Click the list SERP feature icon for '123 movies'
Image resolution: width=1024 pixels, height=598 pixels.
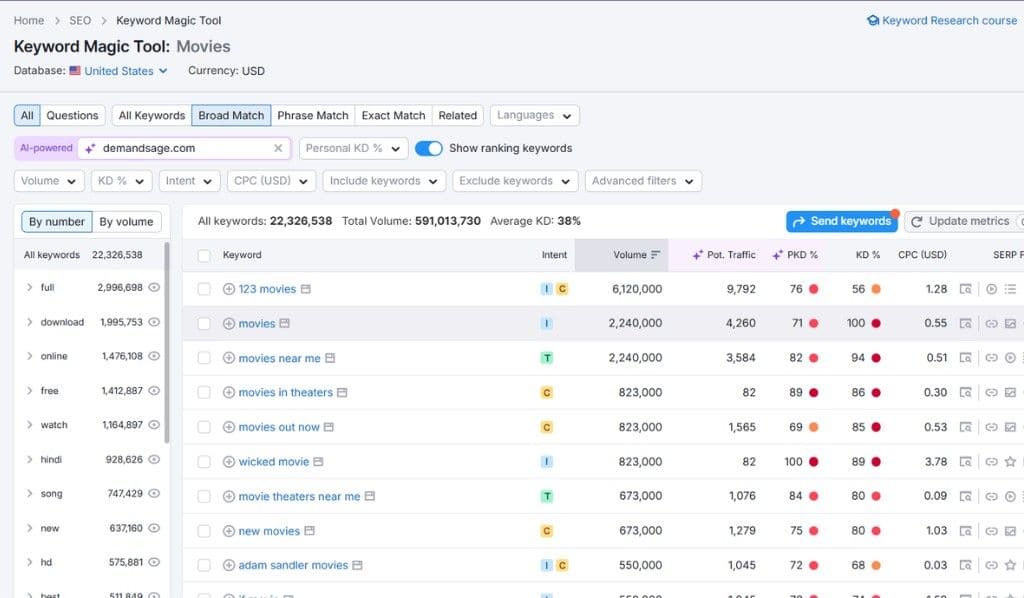click(1010, 289)
